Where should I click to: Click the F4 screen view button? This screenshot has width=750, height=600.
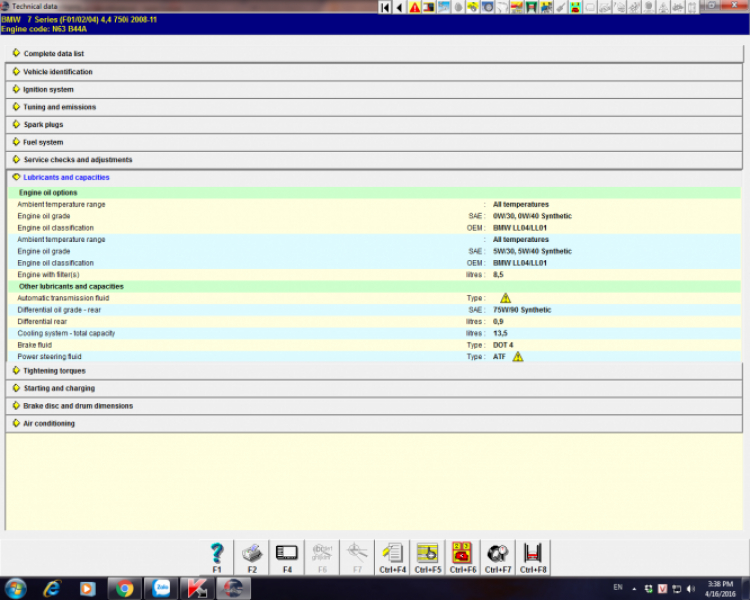point(287,557)
